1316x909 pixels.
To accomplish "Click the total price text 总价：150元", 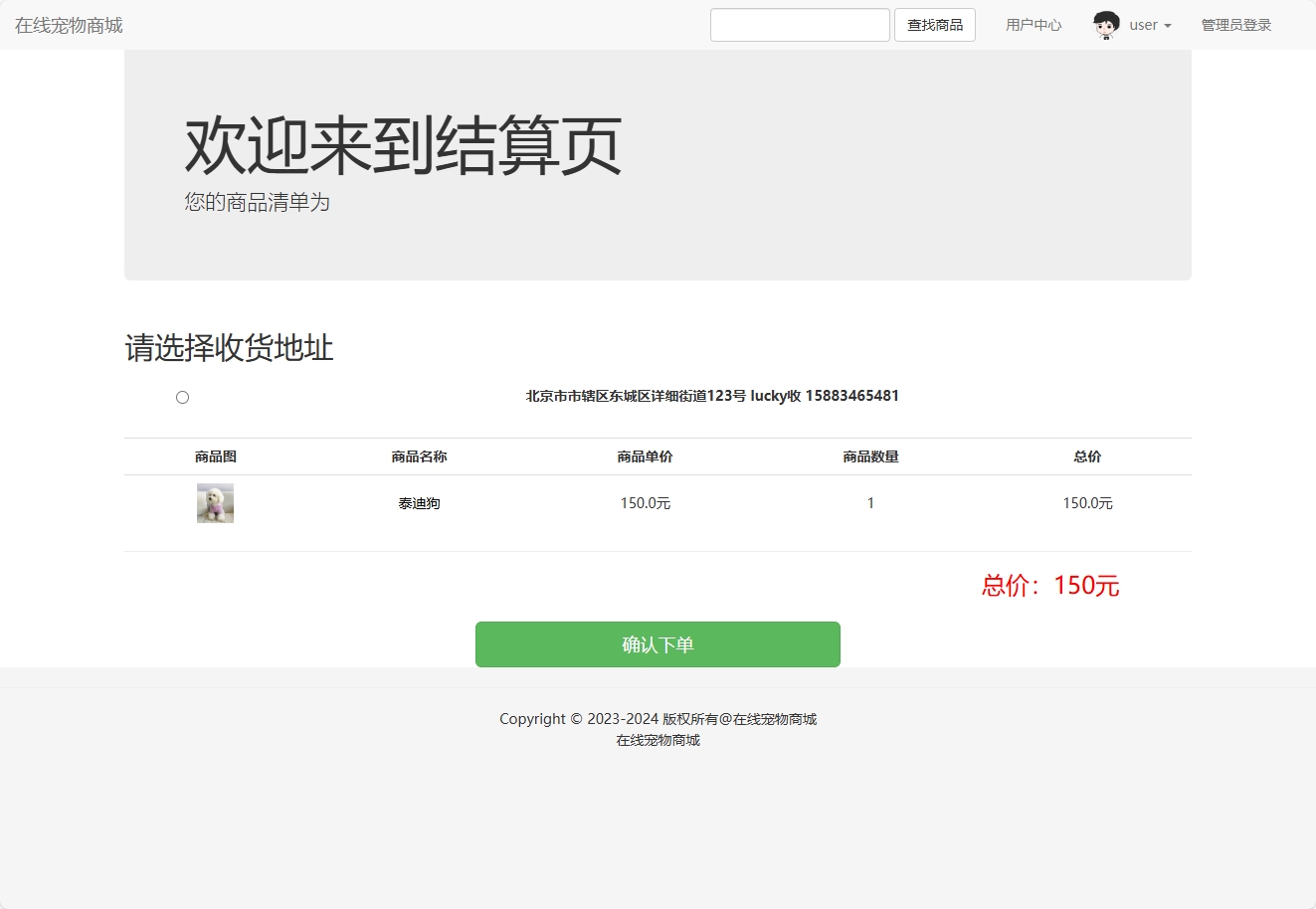I will click(x=1050, y=586).
